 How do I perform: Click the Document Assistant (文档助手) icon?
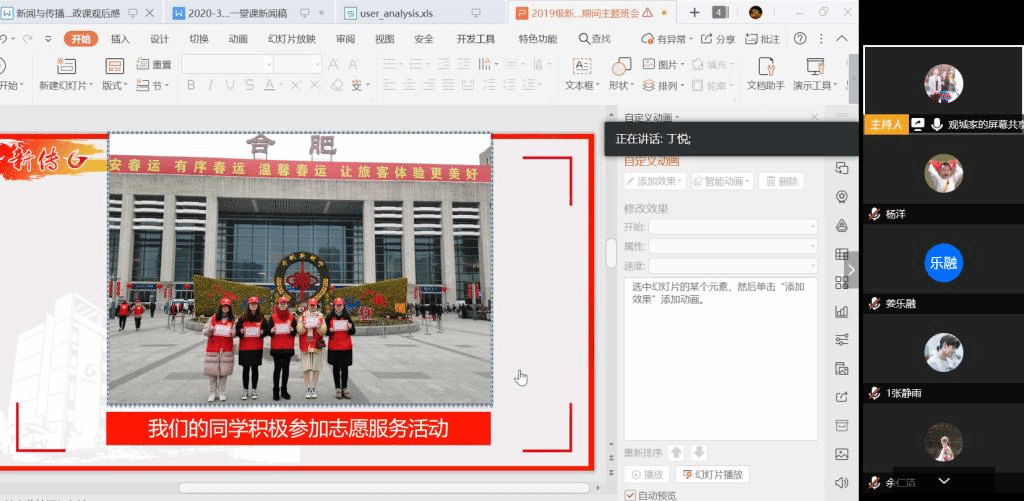point(766,66)
